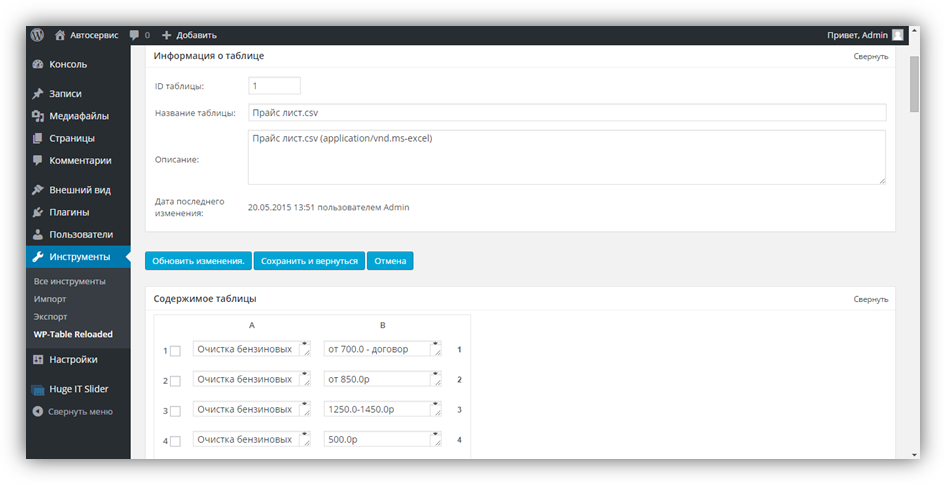Click the Комментарии comment icon

(x=38, y=160)
